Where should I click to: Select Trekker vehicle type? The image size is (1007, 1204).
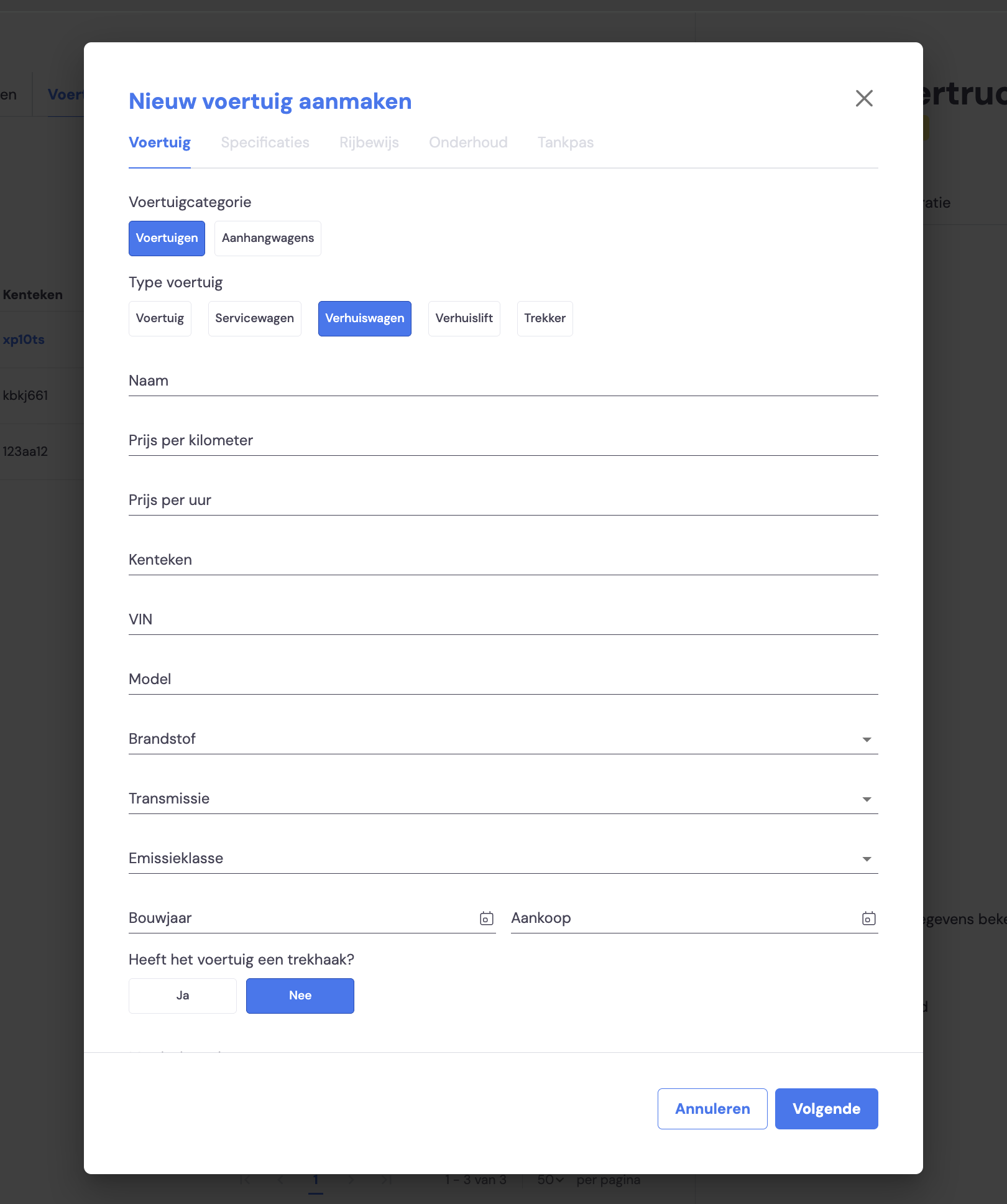click(x=545, y=318)
